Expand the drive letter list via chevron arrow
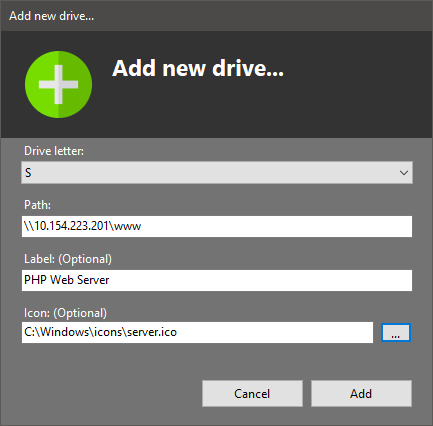This screenshot has height=426, width=433. tap(404, 173)
